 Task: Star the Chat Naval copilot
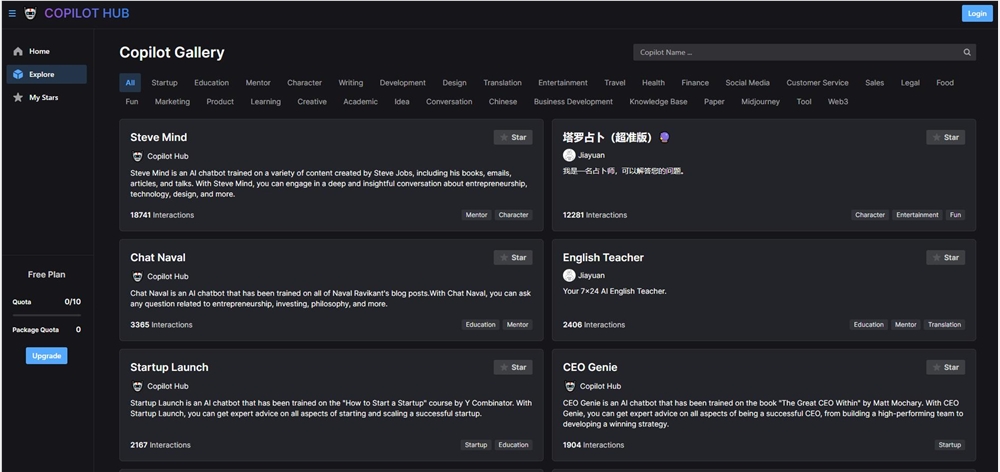513,258
